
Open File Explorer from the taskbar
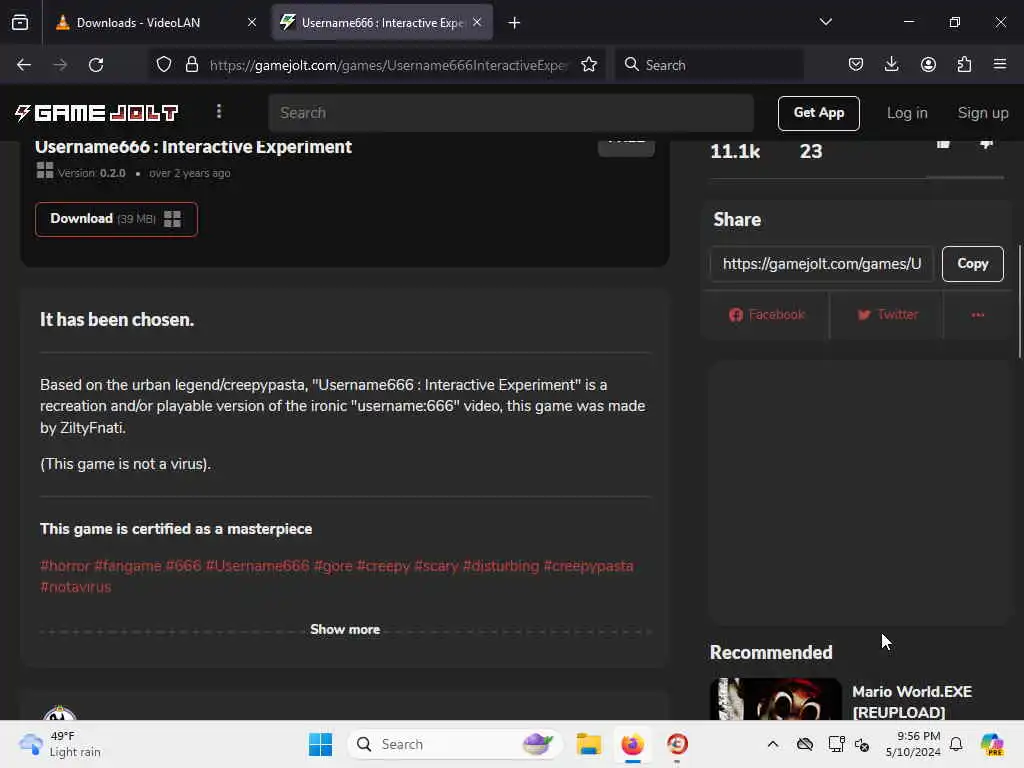click(588, 744)
